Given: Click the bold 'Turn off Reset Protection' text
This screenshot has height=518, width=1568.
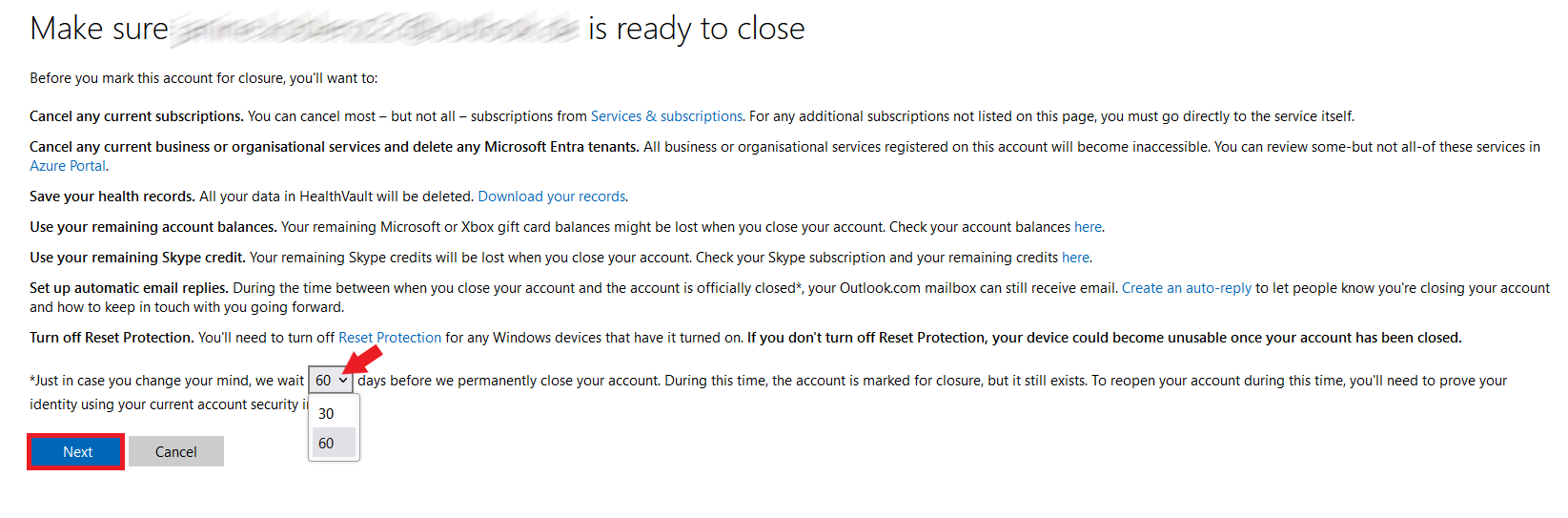Looking at the screenshot, I should tap(112, 338).
